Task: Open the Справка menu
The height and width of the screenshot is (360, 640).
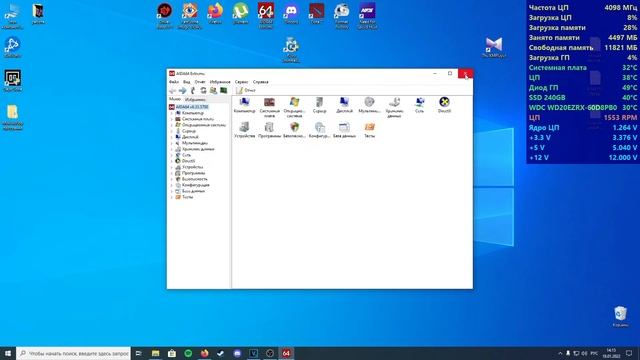Action: point(260,82)
